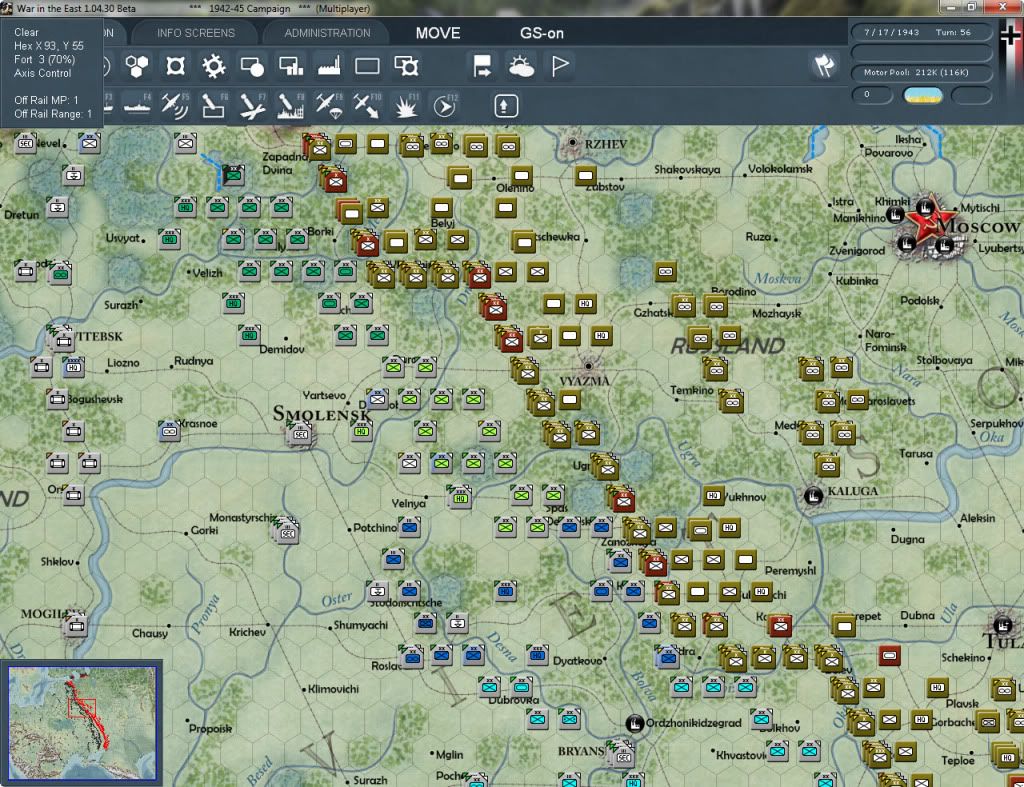1024x787 pixels.
Task: Select the F5 plane-with-radar-waves icon
Action: [x=175, y=106]
